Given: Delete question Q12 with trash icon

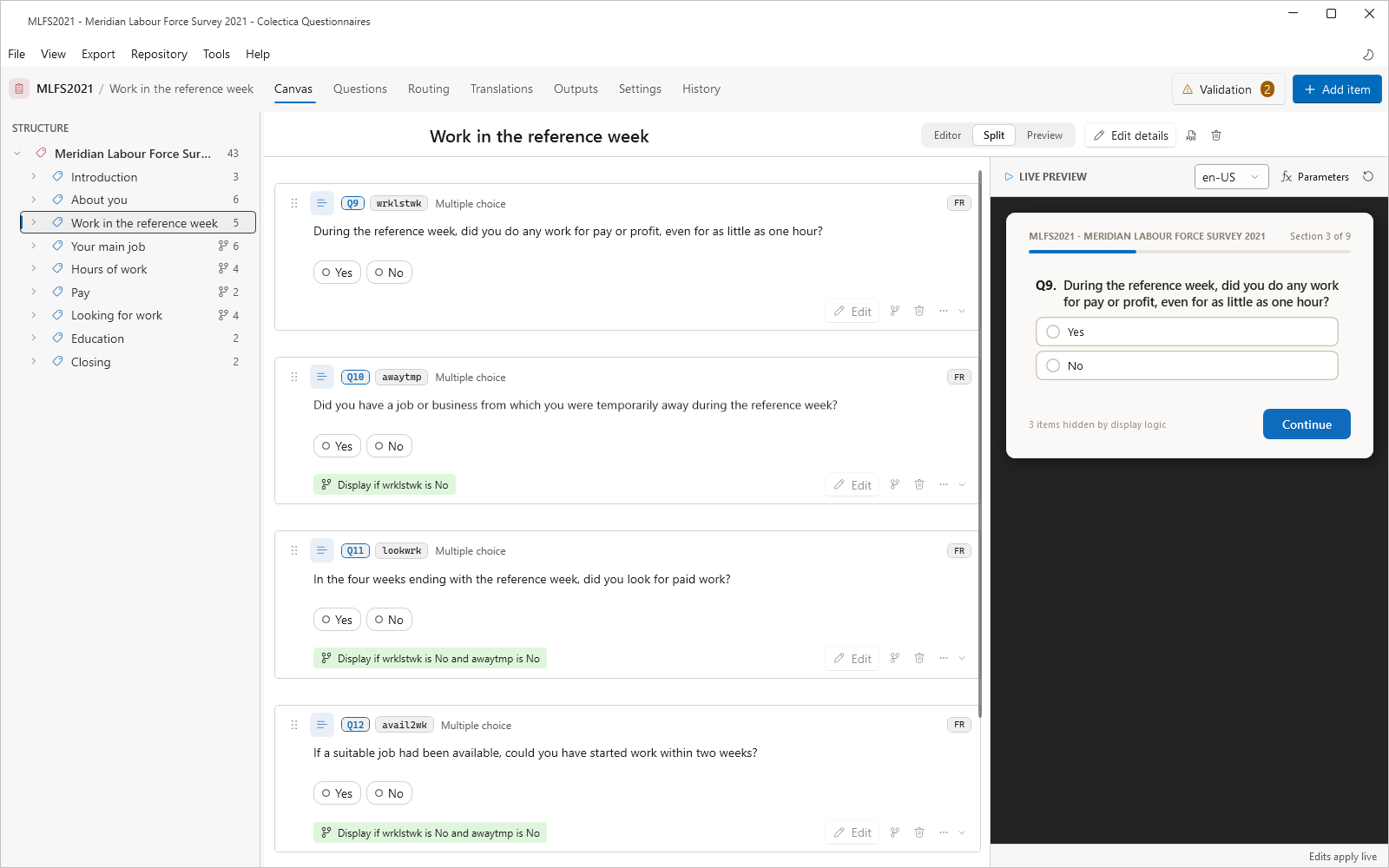Looking at the screenshot, I should [919, 832].
